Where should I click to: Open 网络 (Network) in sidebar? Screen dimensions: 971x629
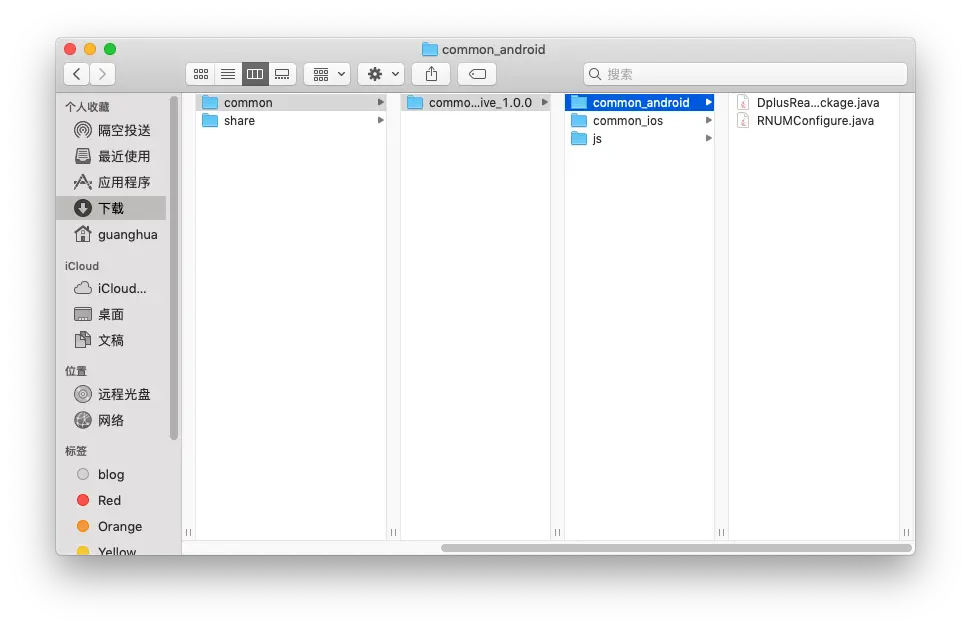coord(111,420)
